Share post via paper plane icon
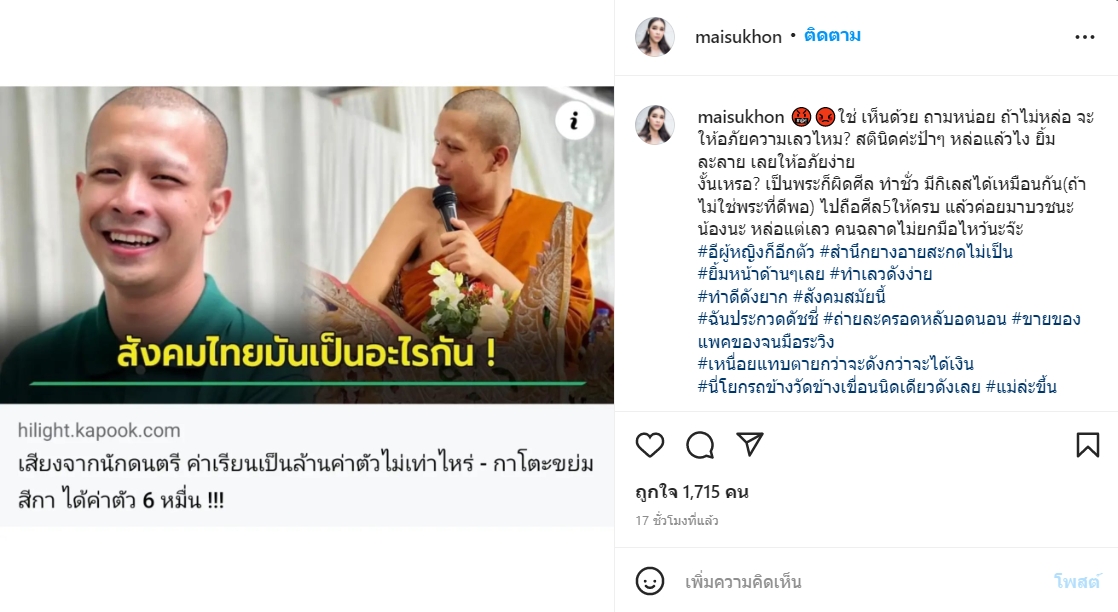Screen dimensions: 1118x612 pyautogui.click(x=750, y=444)
